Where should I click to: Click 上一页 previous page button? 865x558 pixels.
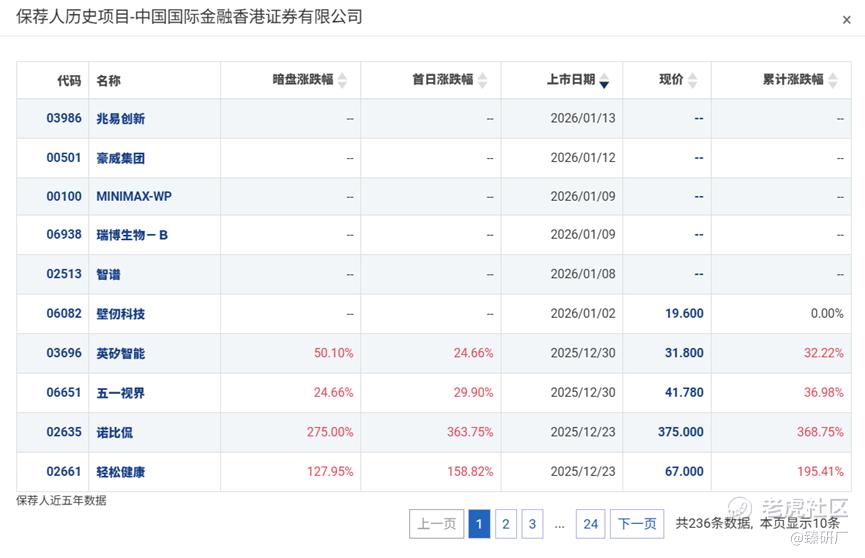437,523
